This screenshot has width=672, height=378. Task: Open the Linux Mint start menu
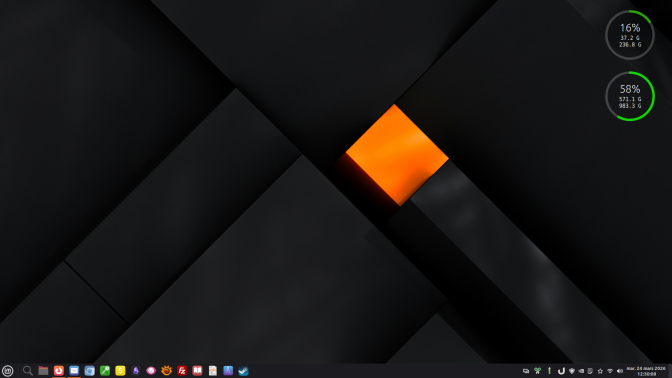pyautogui.click(x=7, y=371)
